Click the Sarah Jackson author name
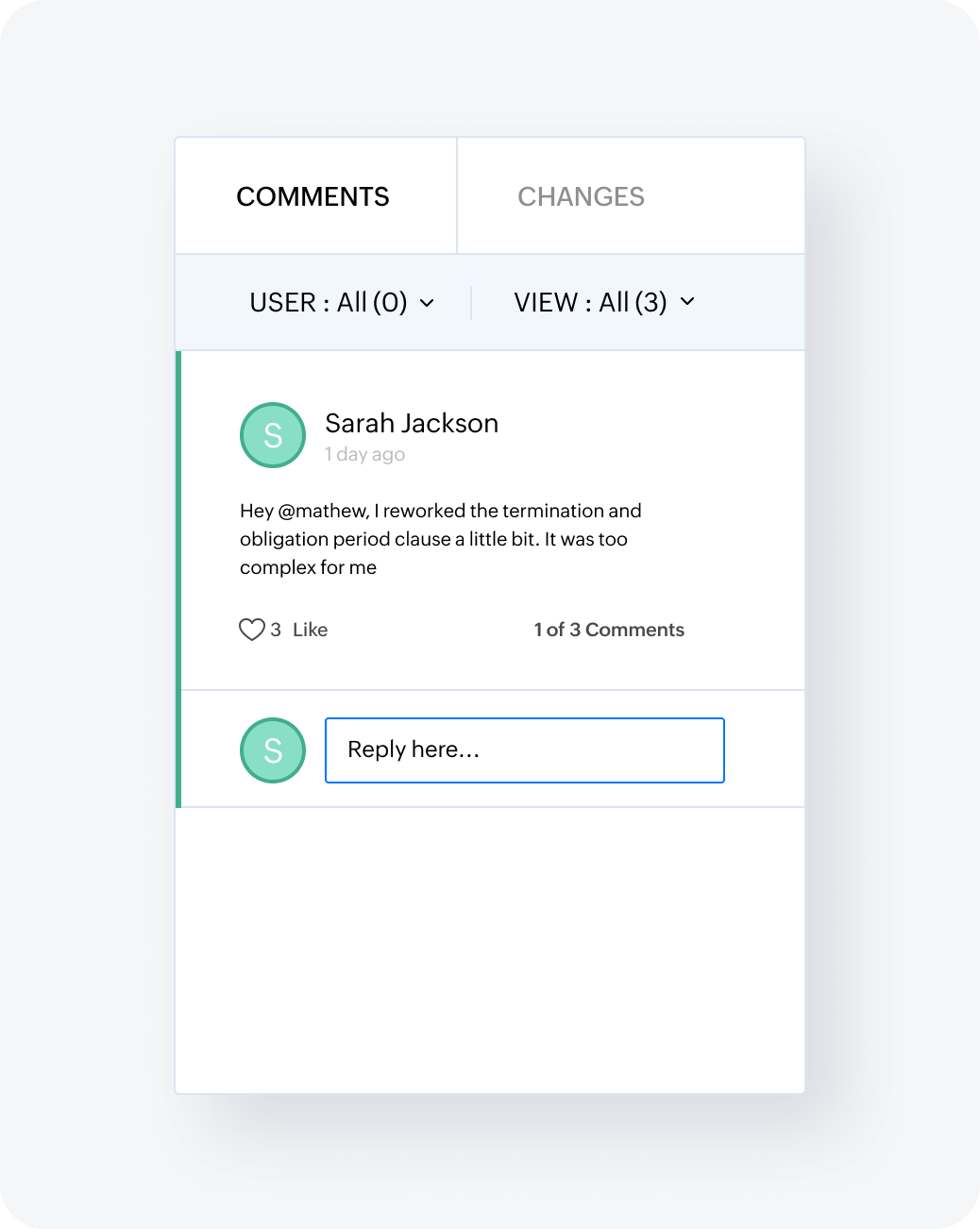Image resolution: width=980 pixels, height=1229 pixels. 412,423
